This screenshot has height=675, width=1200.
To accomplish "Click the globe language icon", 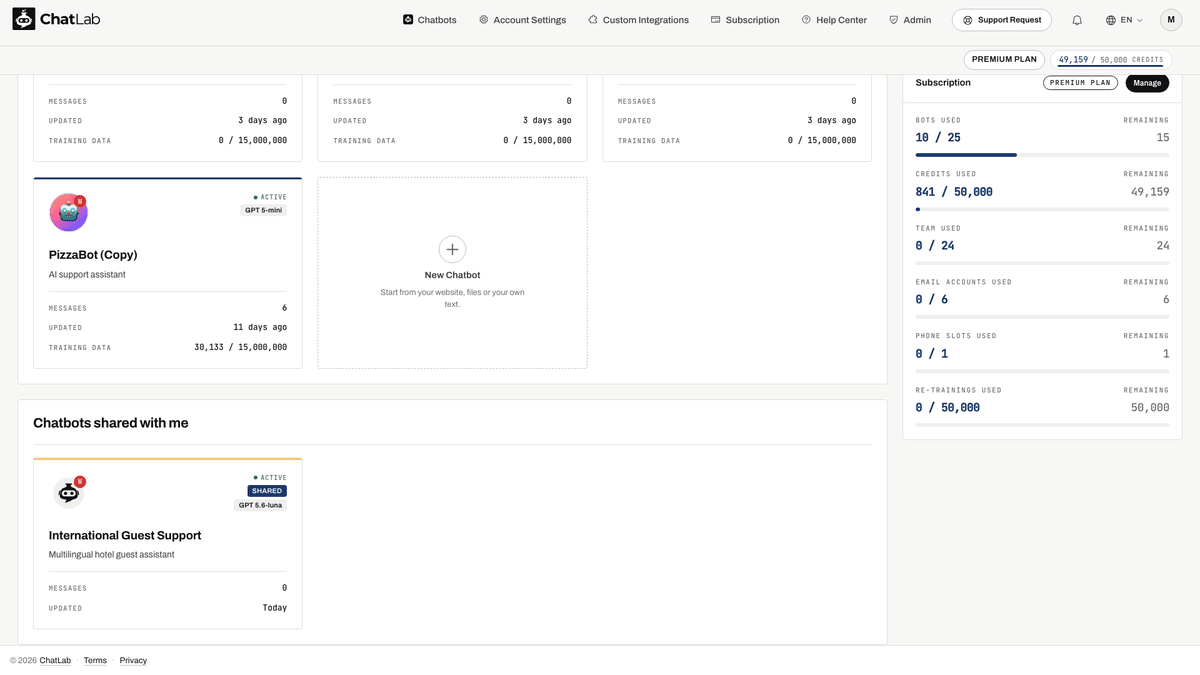I will coord(1111,20).
